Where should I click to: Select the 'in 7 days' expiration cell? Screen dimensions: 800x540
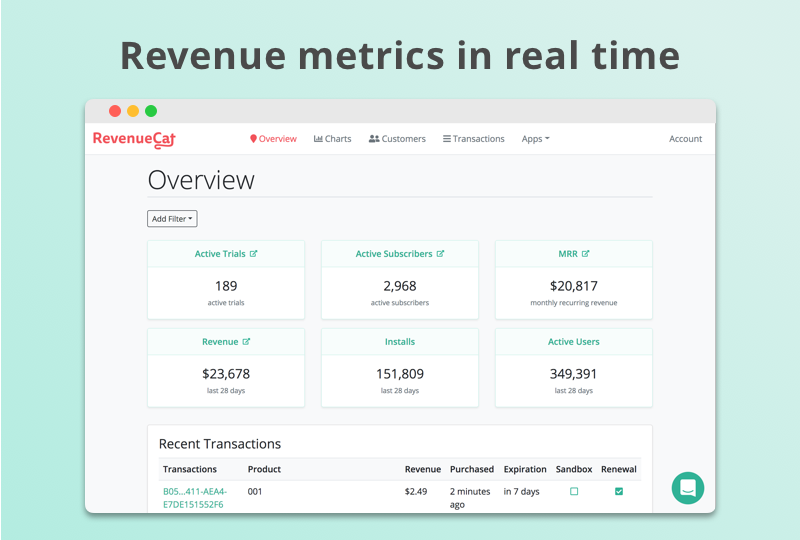(521, 492)
